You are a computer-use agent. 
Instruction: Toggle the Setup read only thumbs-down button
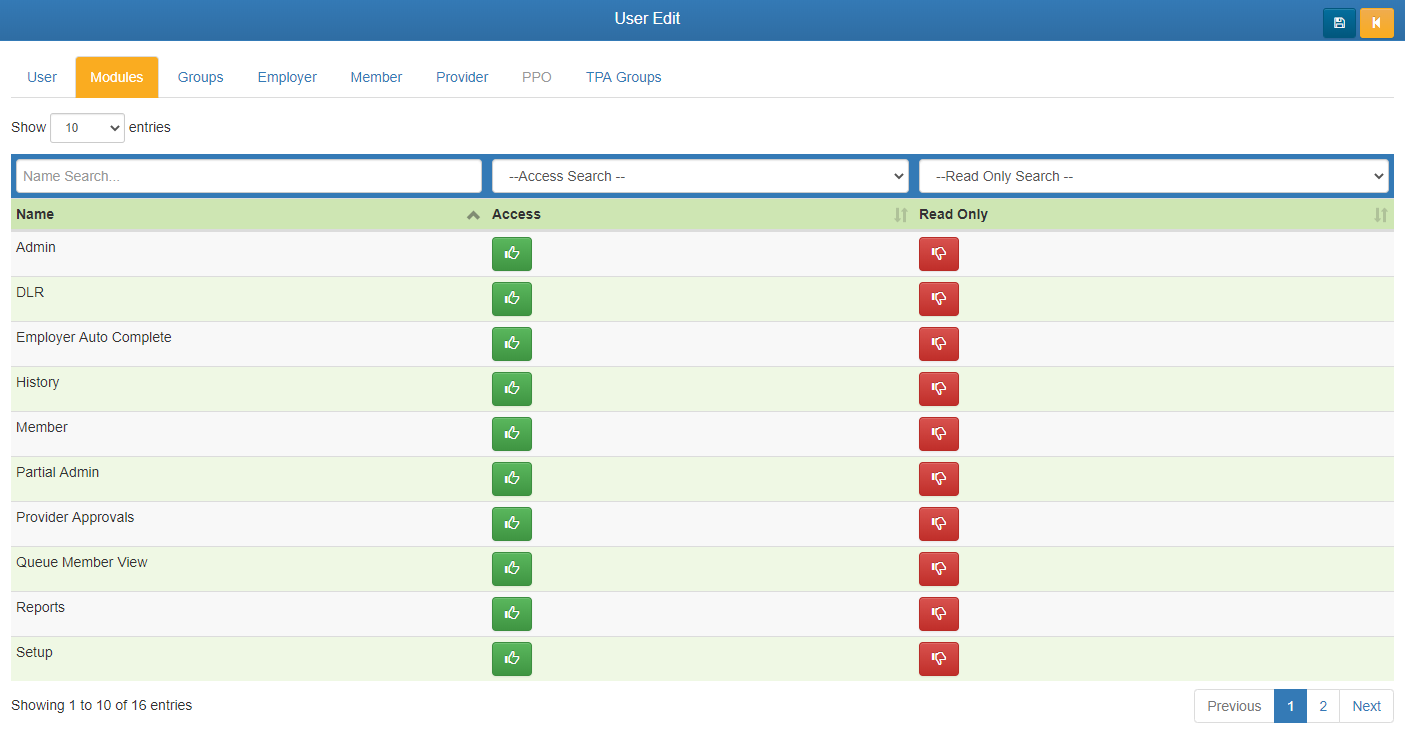click(x=938, y=659)
